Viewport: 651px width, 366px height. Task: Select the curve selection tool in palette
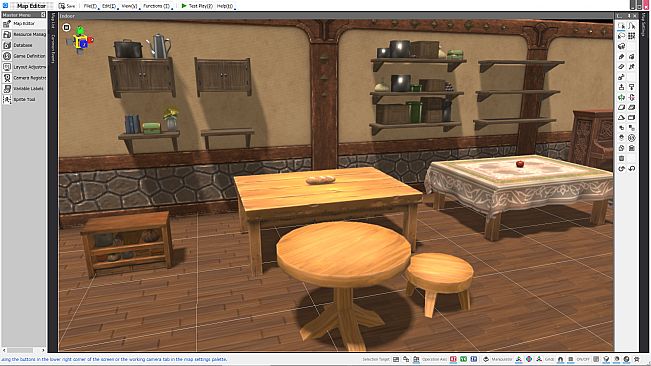pos(631,26)
